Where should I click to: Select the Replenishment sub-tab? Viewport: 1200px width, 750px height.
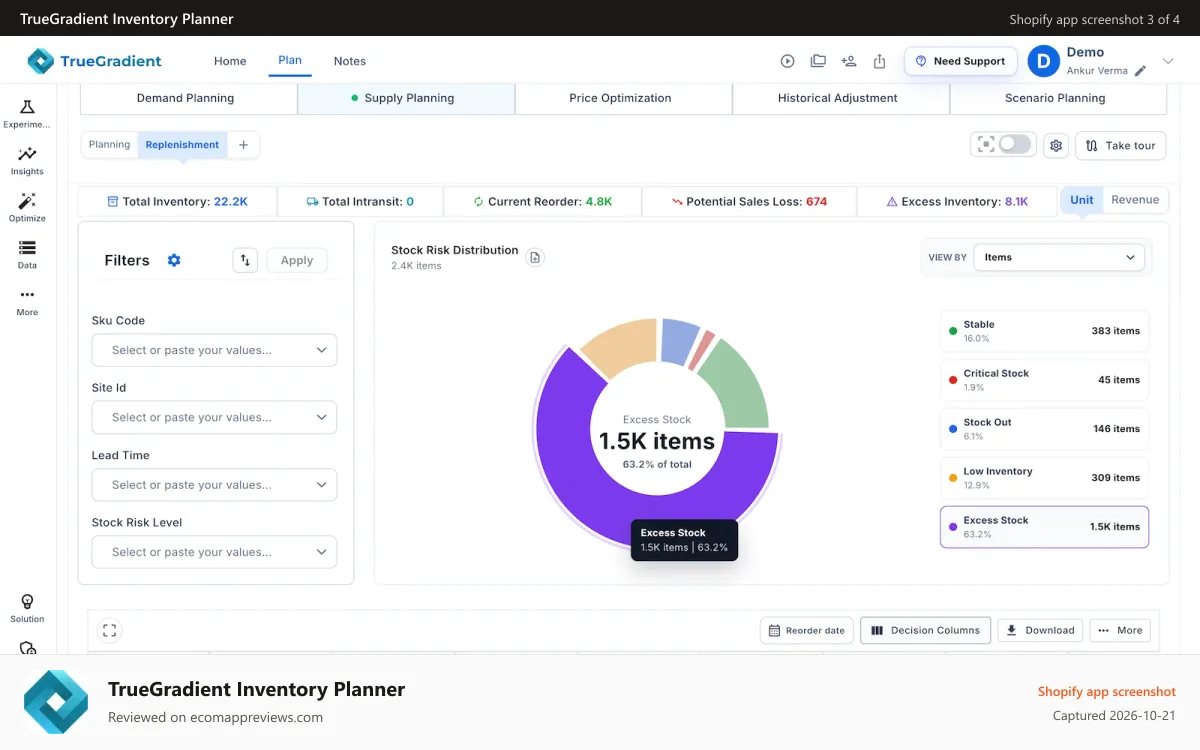pyautogui.click(x=182, y=145)
